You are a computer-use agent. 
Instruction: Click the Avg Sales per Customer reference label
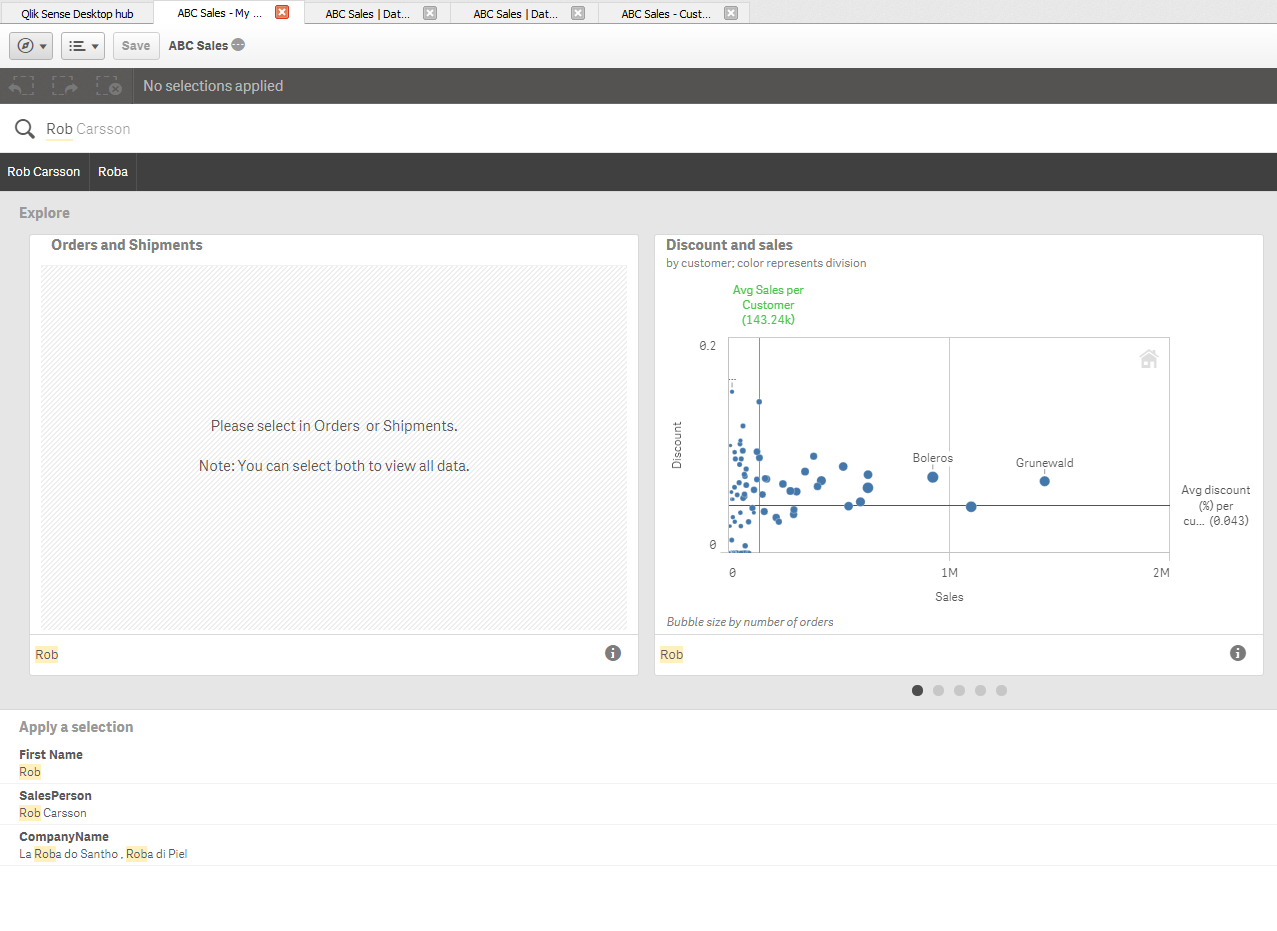pyautogui.click(x=768, y=305)
